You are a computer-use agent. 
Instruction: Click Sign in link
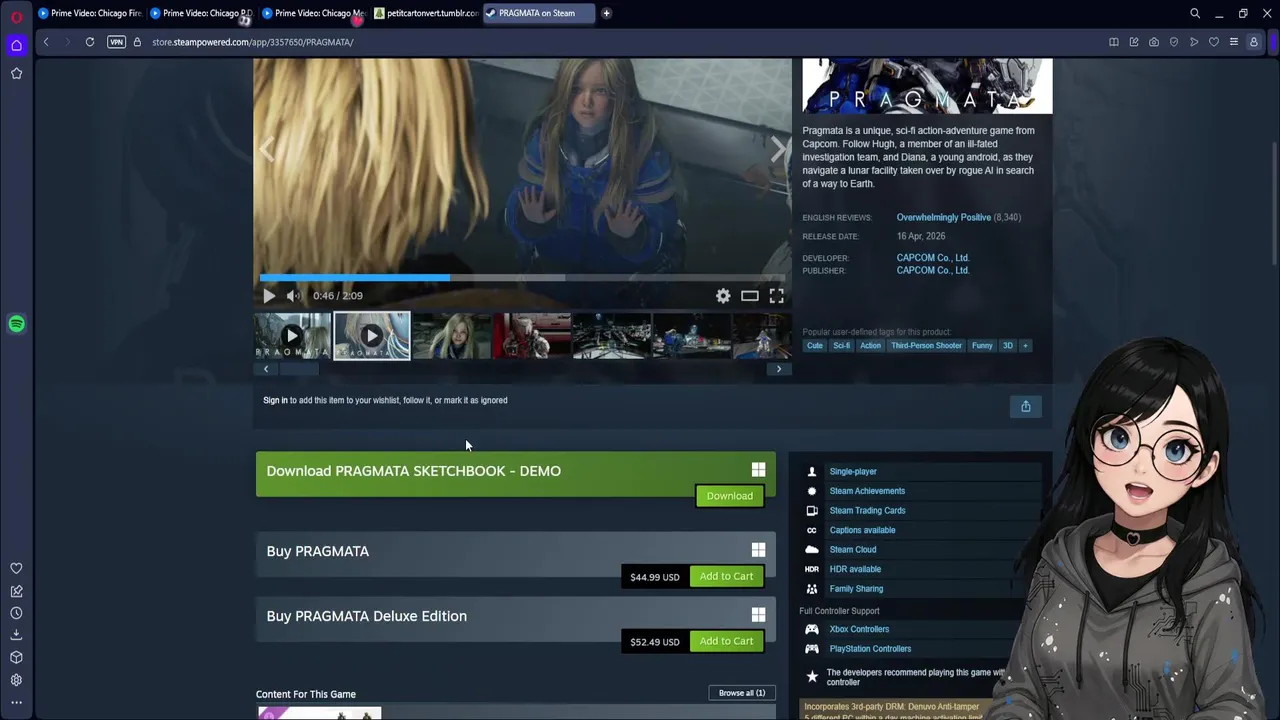pyautogui.click(x=275, y=400)
